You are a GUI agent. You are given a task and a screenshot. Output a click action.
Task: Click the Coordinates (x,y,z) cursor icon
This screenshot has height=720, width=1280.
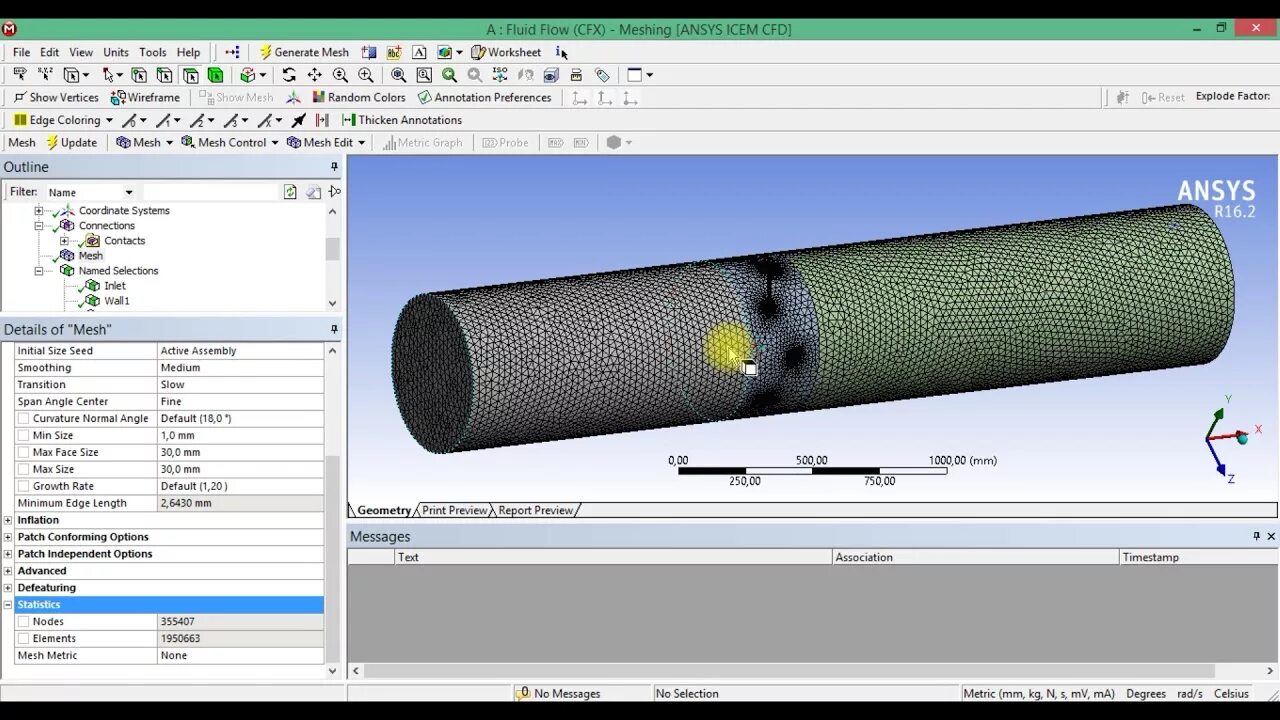click(45, 75)
